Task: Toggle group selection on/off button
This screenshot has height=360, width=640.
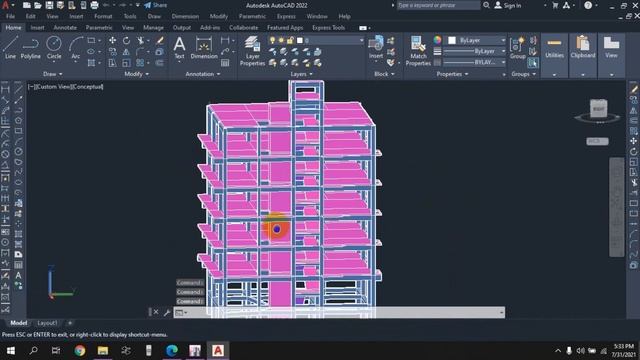Action: 533,63
